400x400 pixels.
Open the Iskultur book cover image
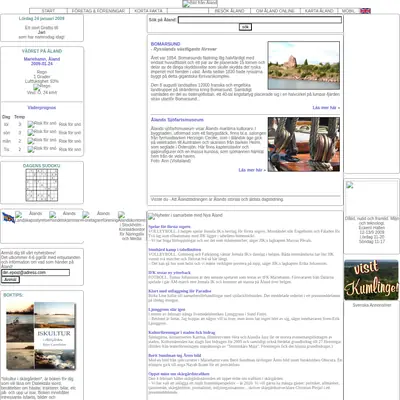coord(41,336)
